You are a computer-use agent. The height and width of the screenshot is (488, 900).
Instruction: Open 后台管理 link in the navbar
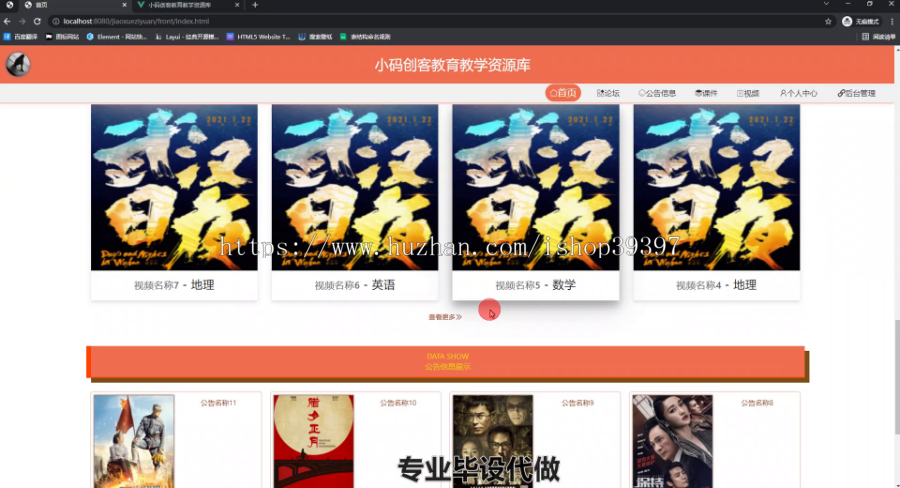[856, 93]
